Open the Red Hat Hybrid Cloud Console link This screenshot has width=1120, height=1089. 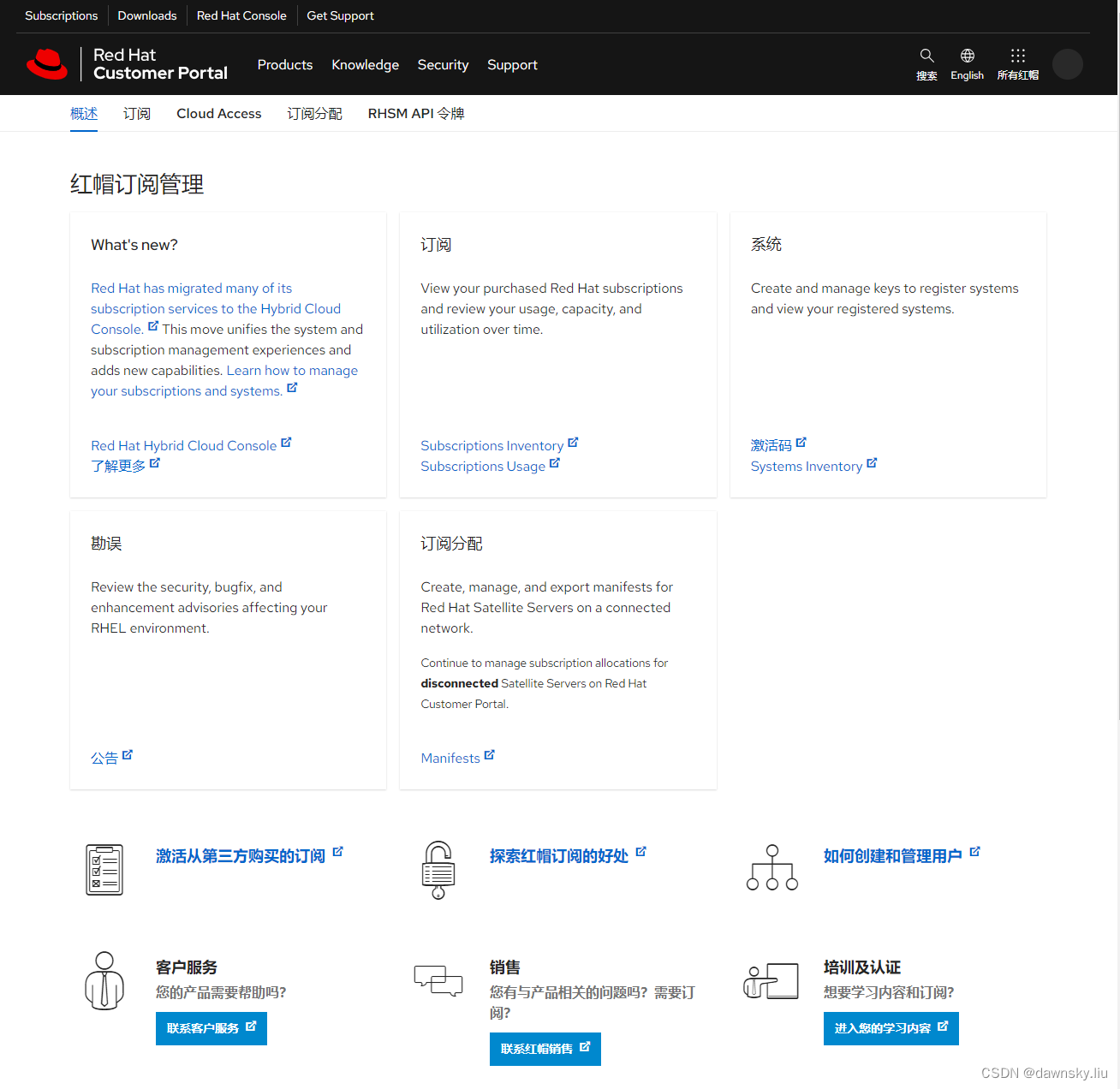coord(184,446)
